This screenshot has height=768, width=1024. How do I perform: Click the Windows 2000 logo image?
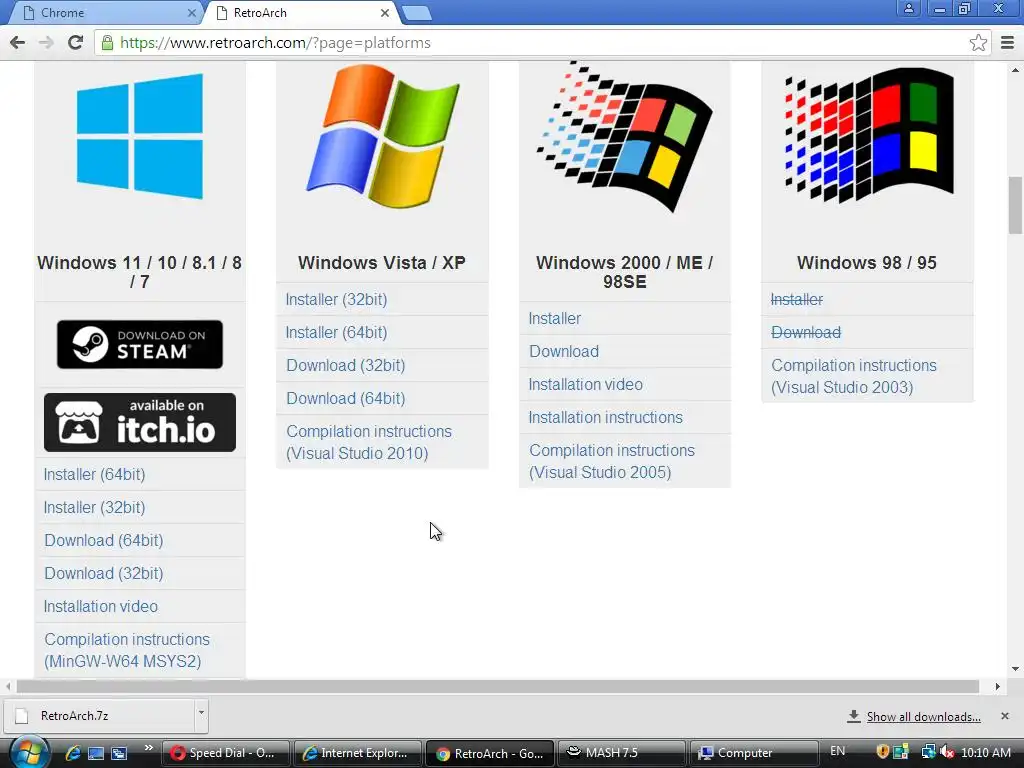(x=624, y=137)
